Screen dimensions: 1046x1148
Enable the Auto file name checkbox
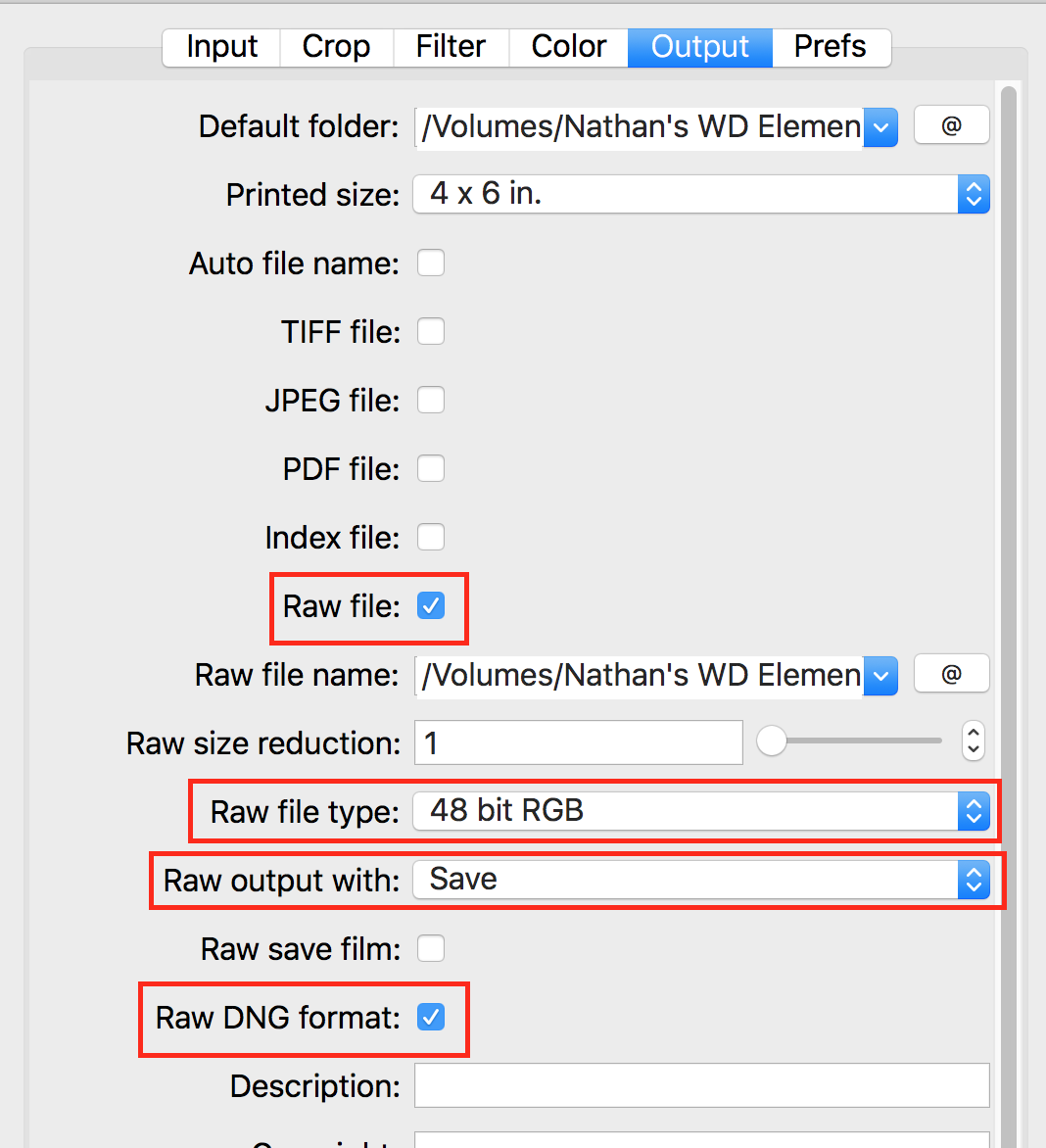click(430, 263)
